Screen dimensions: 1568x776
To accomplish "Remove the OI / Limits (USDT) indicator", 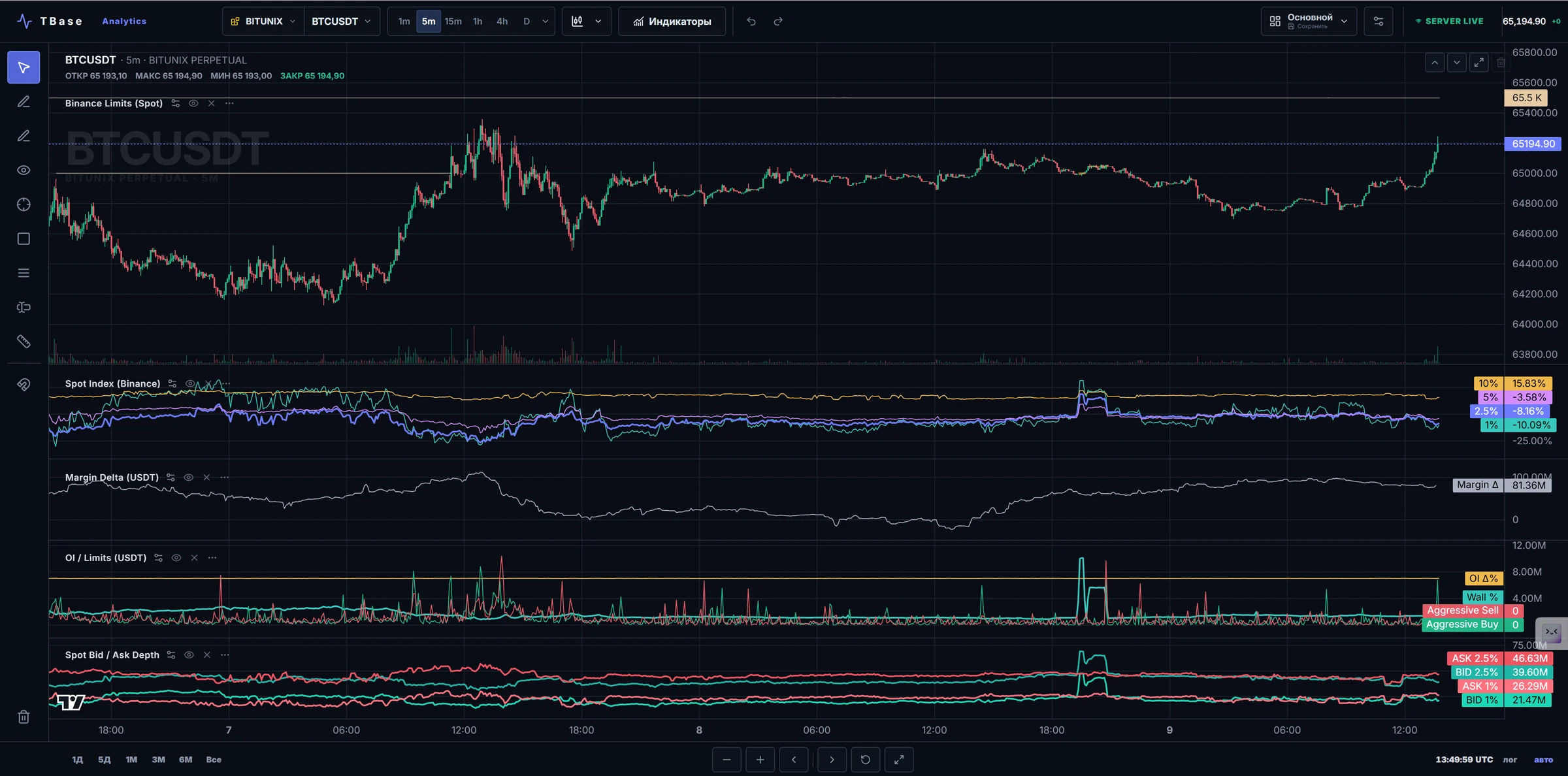I will (195, 558).
